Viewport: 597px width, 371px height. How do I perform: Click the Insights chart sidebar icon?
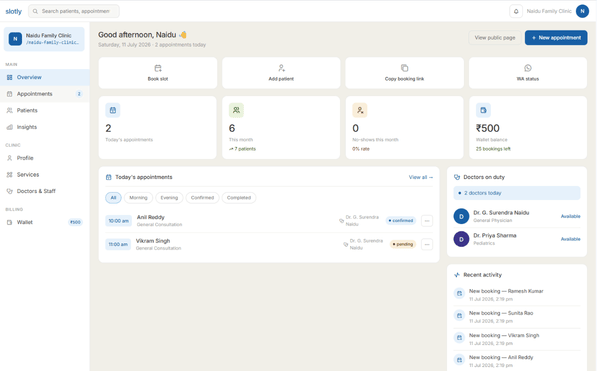click(x=10, y=127)
